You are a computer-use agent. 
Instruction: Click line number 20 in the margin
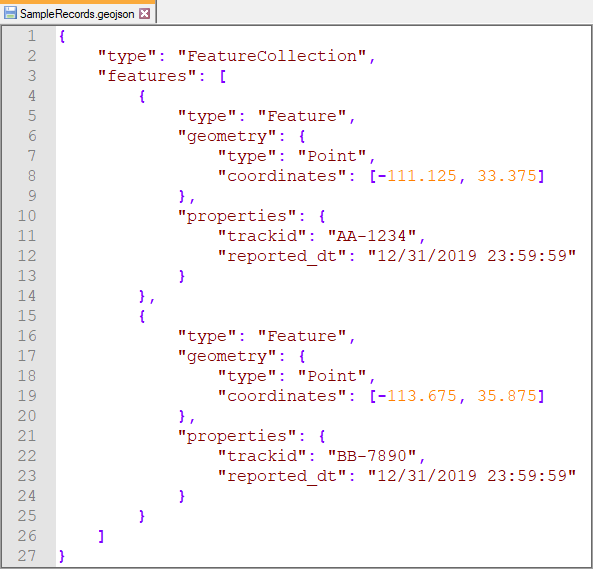point(27,416)
